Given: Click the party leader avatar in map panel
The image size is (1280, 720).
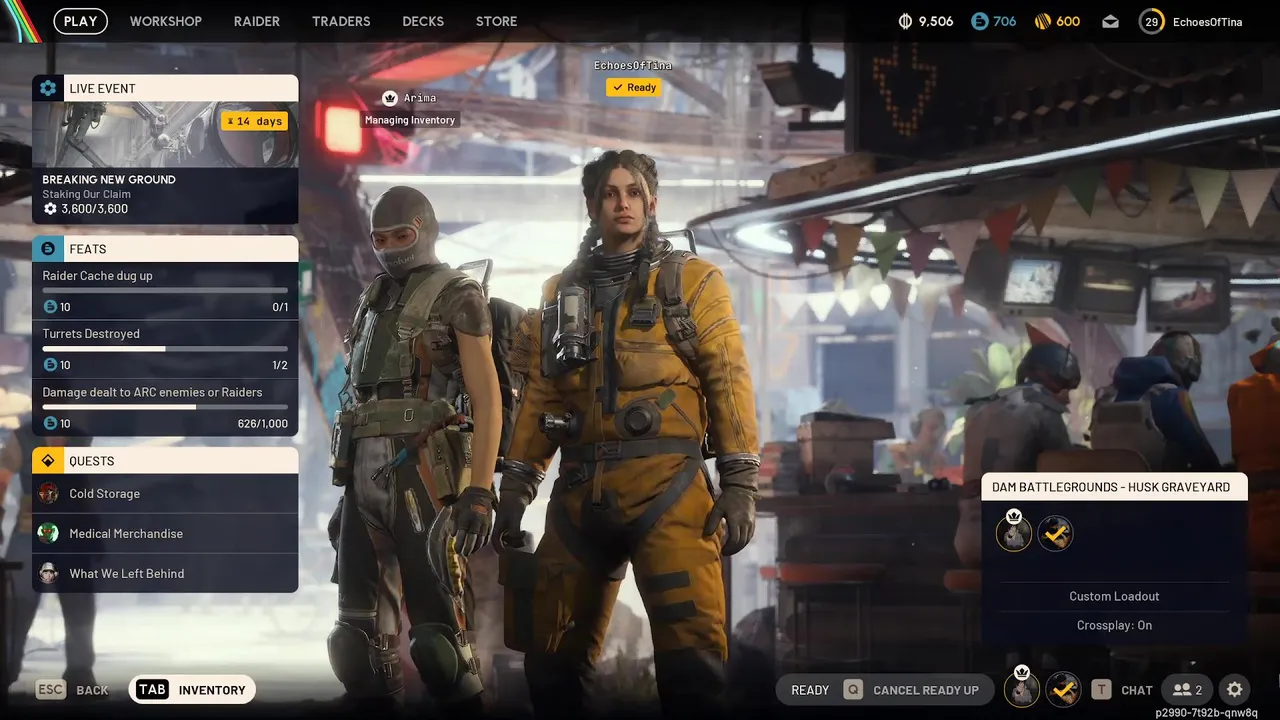Looking at the screenshot, I should click(x=1014, y=531).
